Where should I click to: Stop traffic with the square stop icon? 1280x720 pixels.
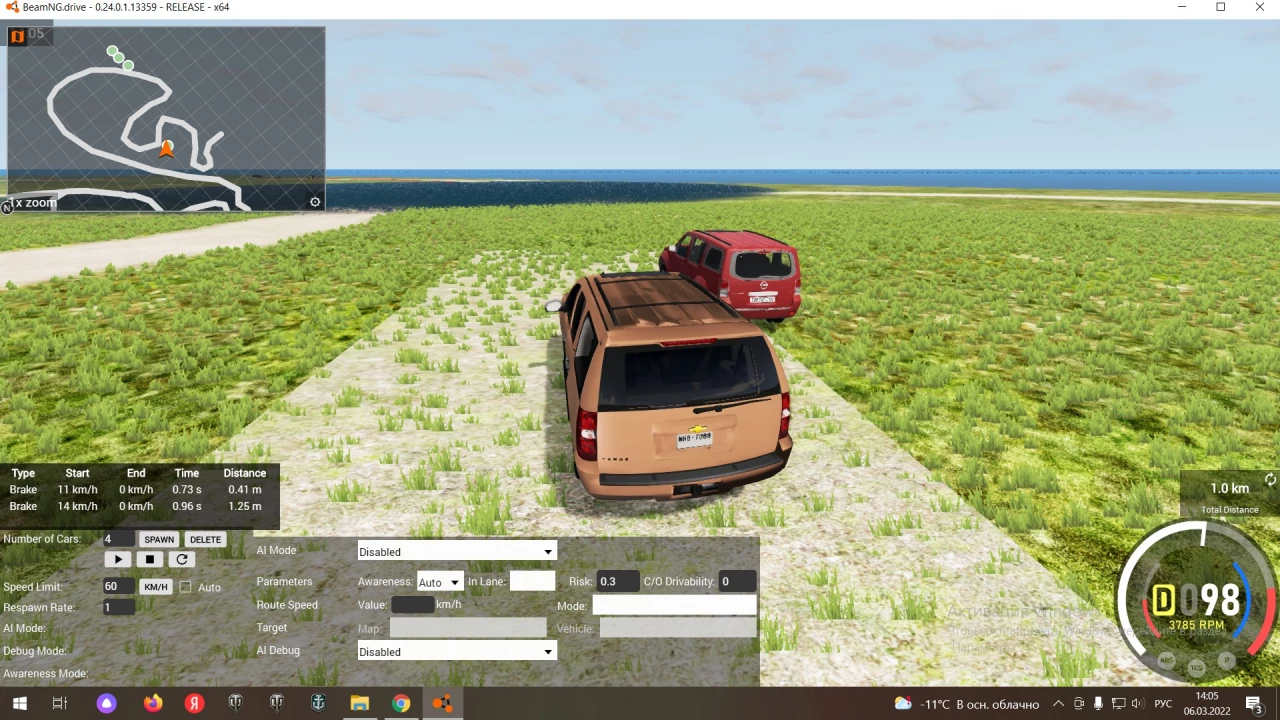(149, 559)
